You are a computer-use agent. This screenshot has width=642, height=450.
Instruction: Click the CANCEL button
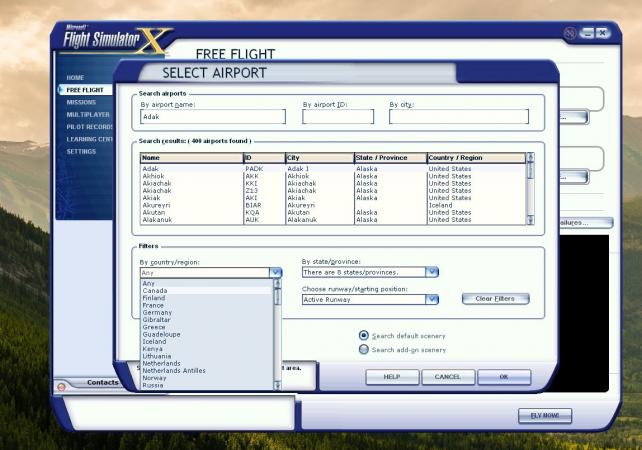coord(448,377)
